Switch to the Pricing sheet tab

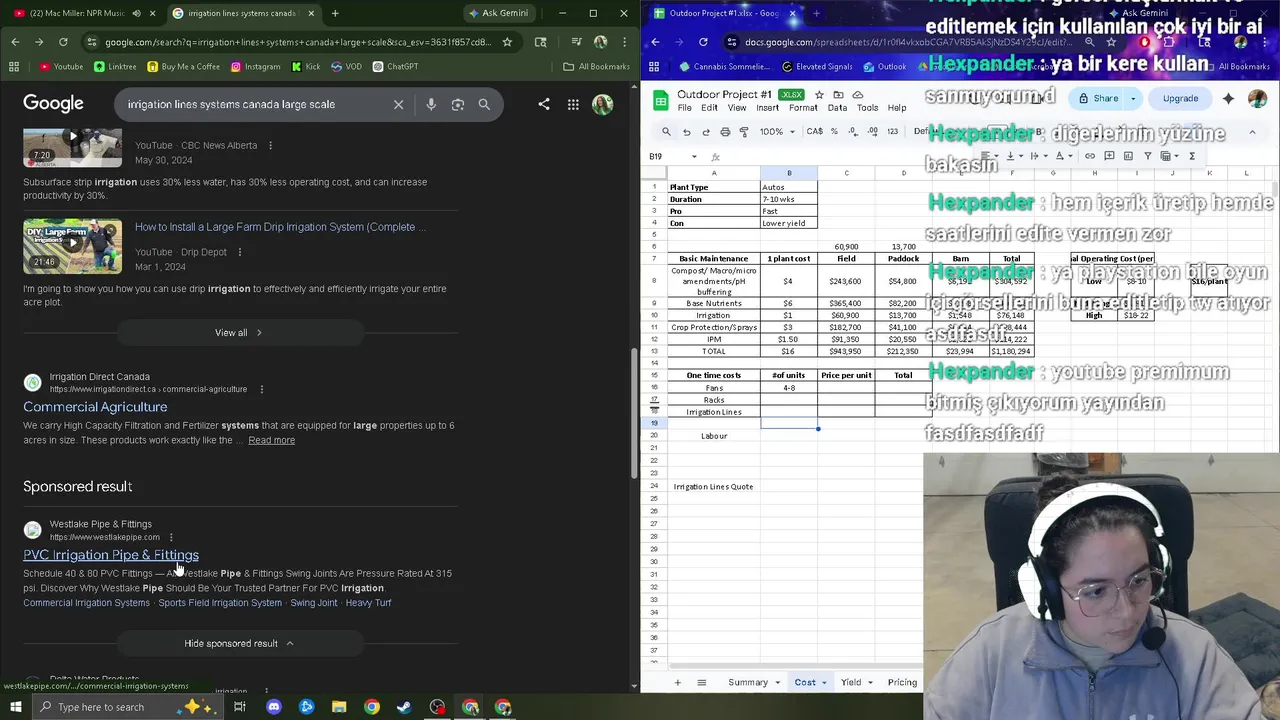pos(902,682)
